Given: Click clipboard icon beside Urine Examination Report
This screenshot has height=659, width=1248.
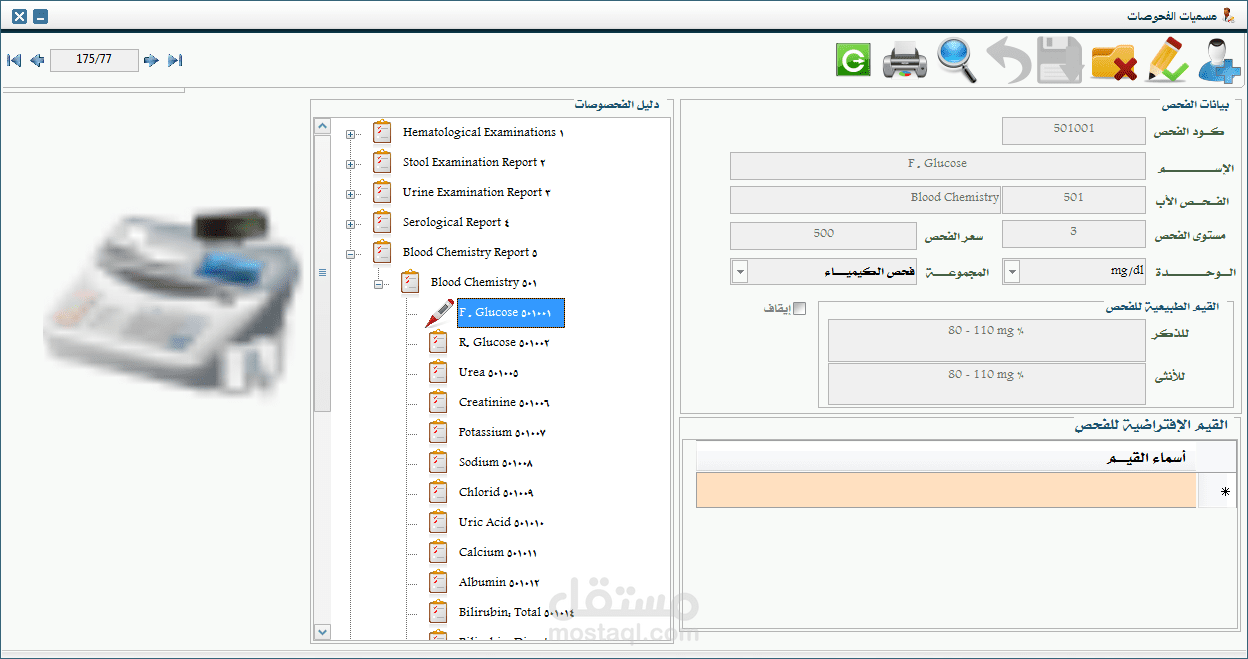Looking at the screenshot, I should 382,192.
